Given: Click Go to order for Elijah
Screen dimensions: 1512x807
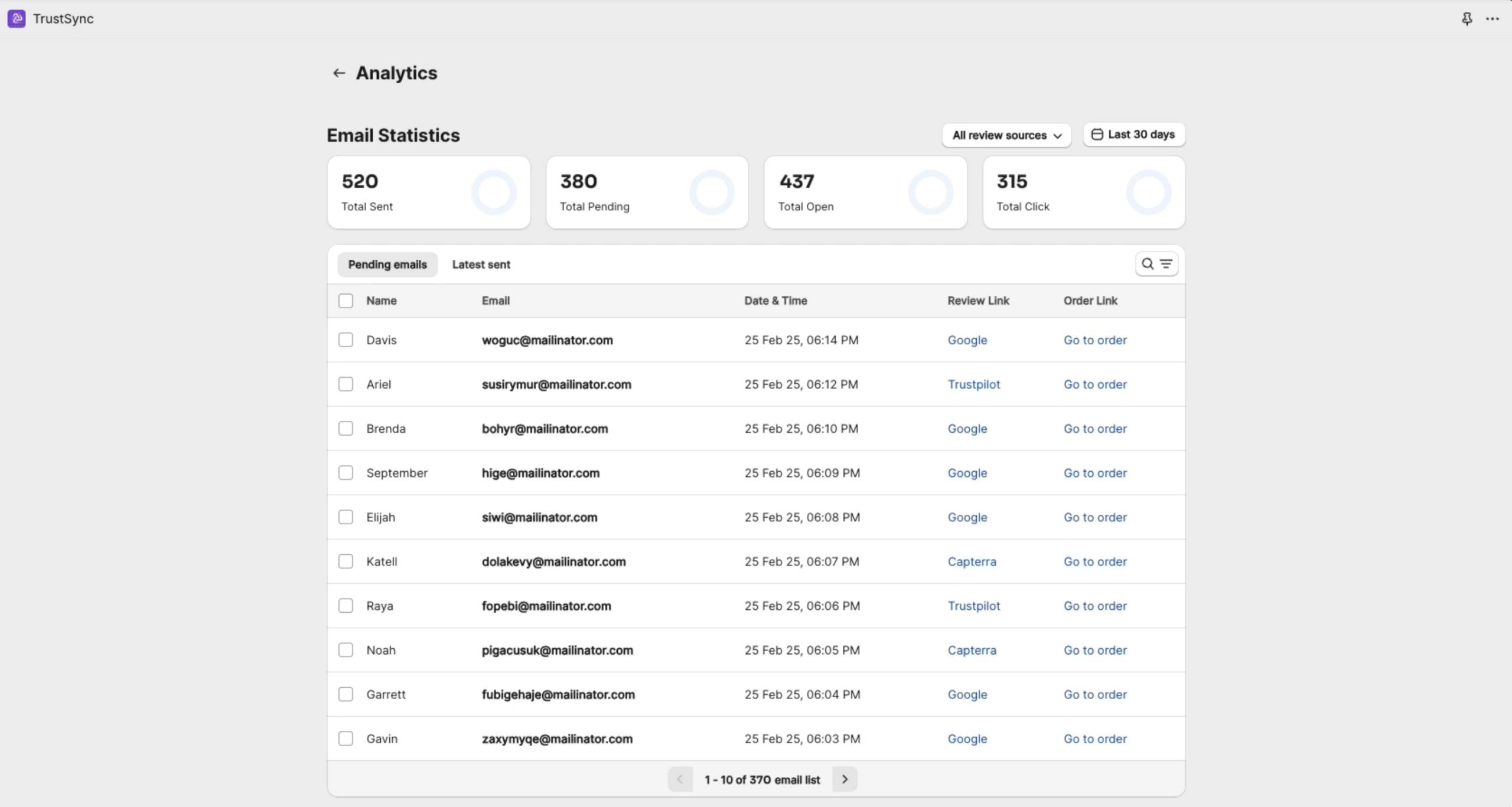Looking at the screenshot, I should [1095, 517].
